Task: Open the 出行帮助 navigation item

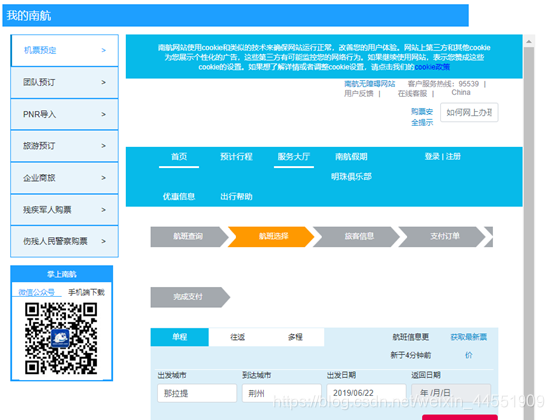Action: tap(236, 196)
